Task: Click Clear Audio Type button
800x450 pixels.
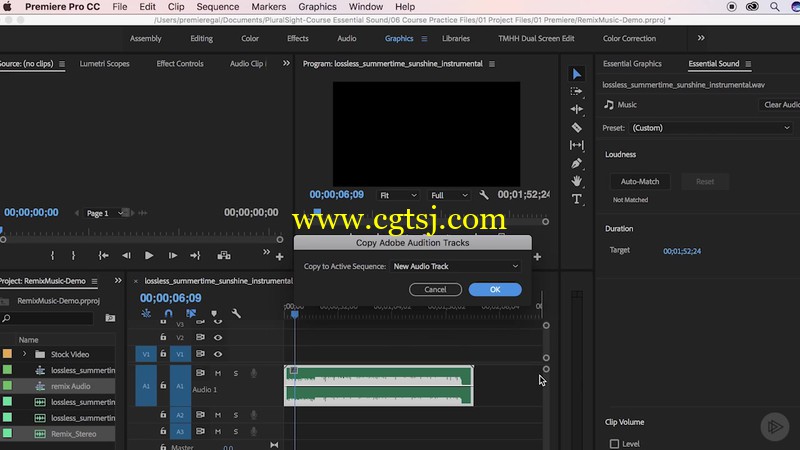Action: (780, 105)
